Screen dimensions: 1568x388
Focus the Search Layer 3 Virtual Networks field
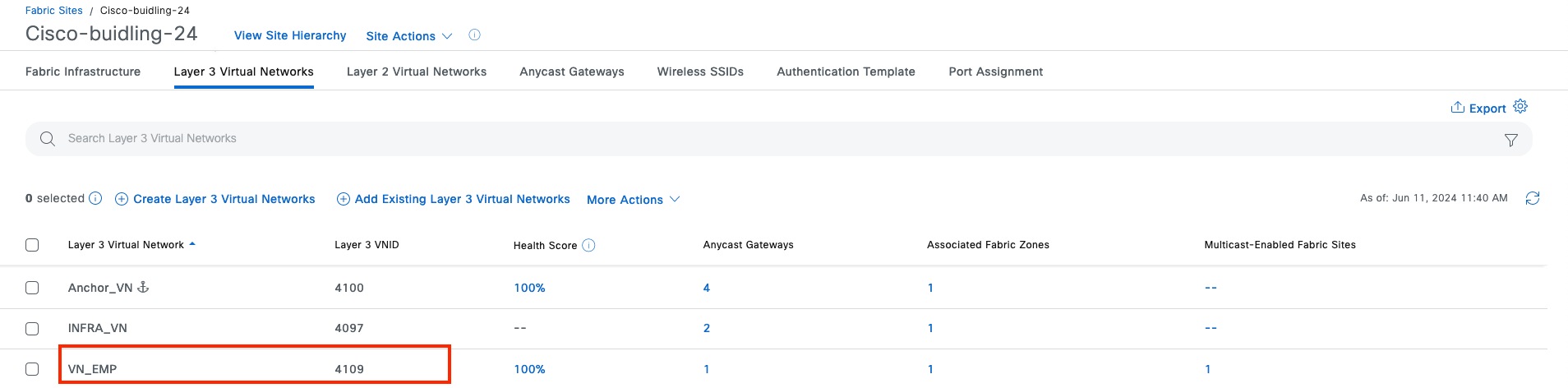click(x=740, y=139)
